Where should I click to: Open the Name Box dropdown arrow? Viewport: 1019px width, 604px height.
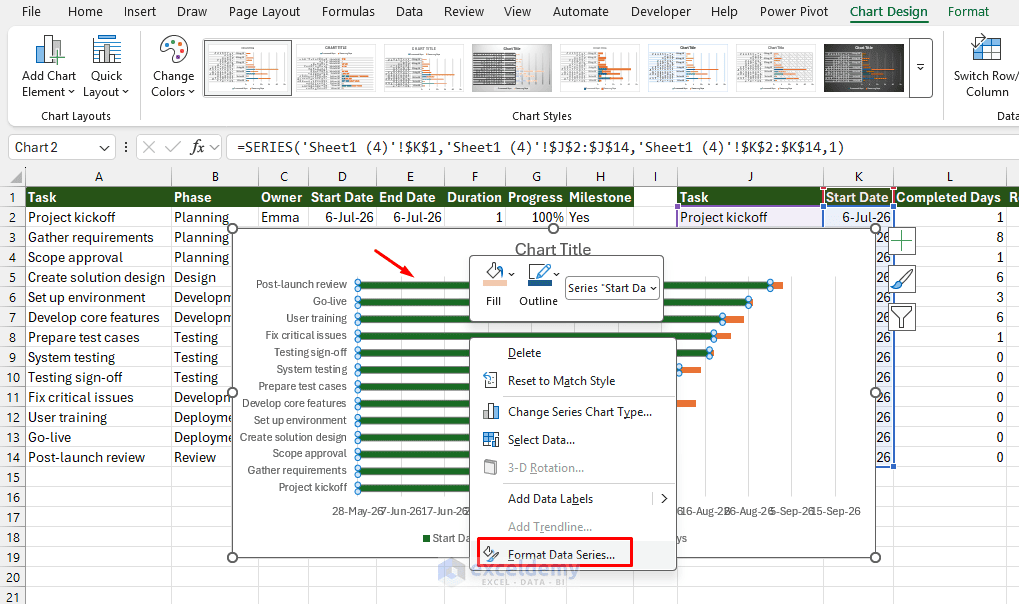[104, 148]
